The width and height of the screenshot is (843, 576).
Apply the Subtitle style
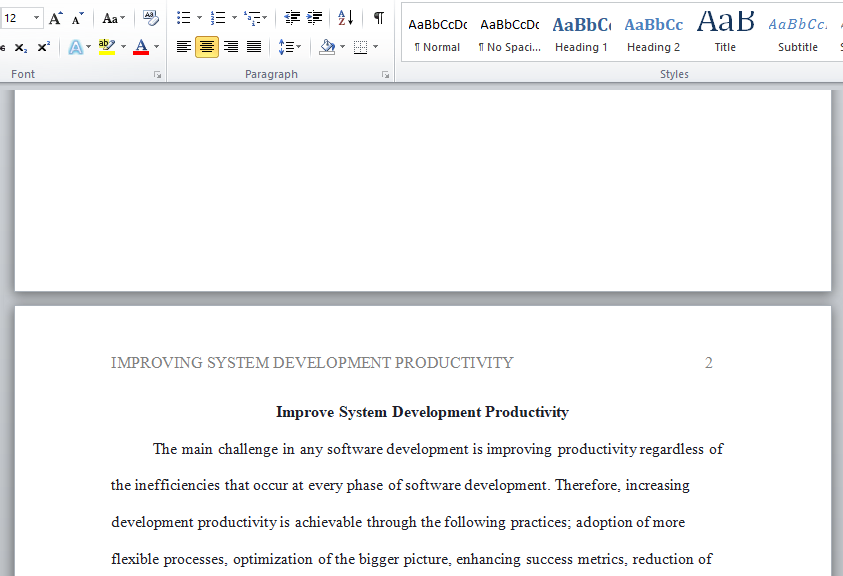798,34
